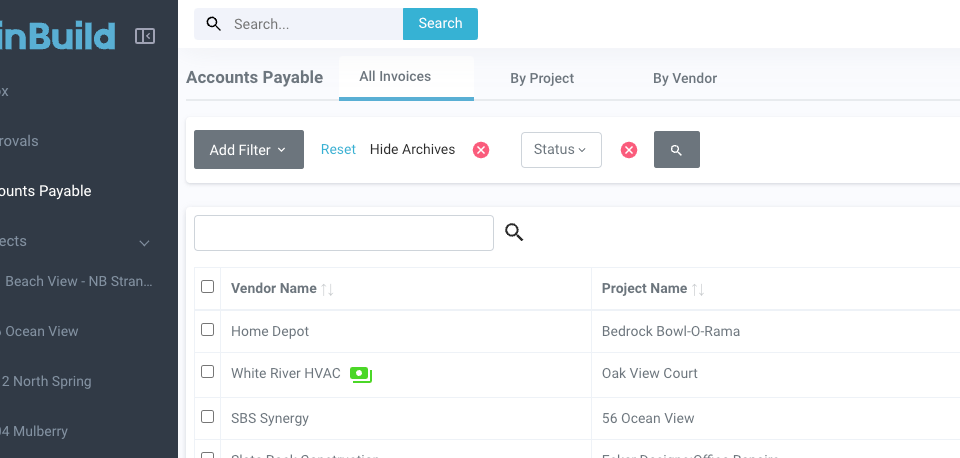
Task: Remove the Status filter
Action: click(629, 150)
